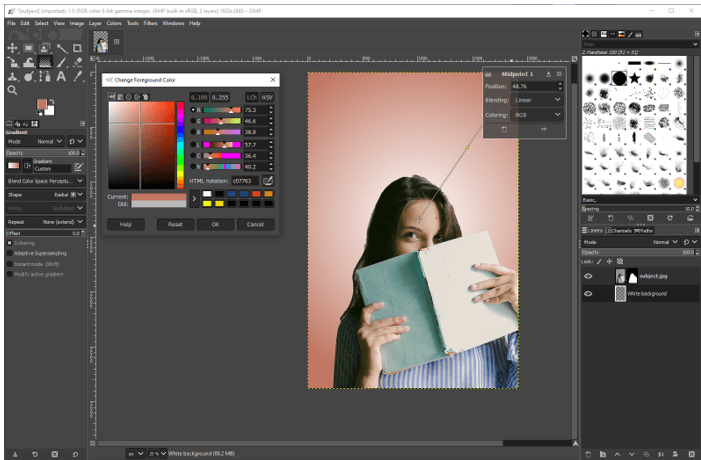Select the Crop tool
The height and width of the screenshot is (460, 701).
(x=77, y=48)
